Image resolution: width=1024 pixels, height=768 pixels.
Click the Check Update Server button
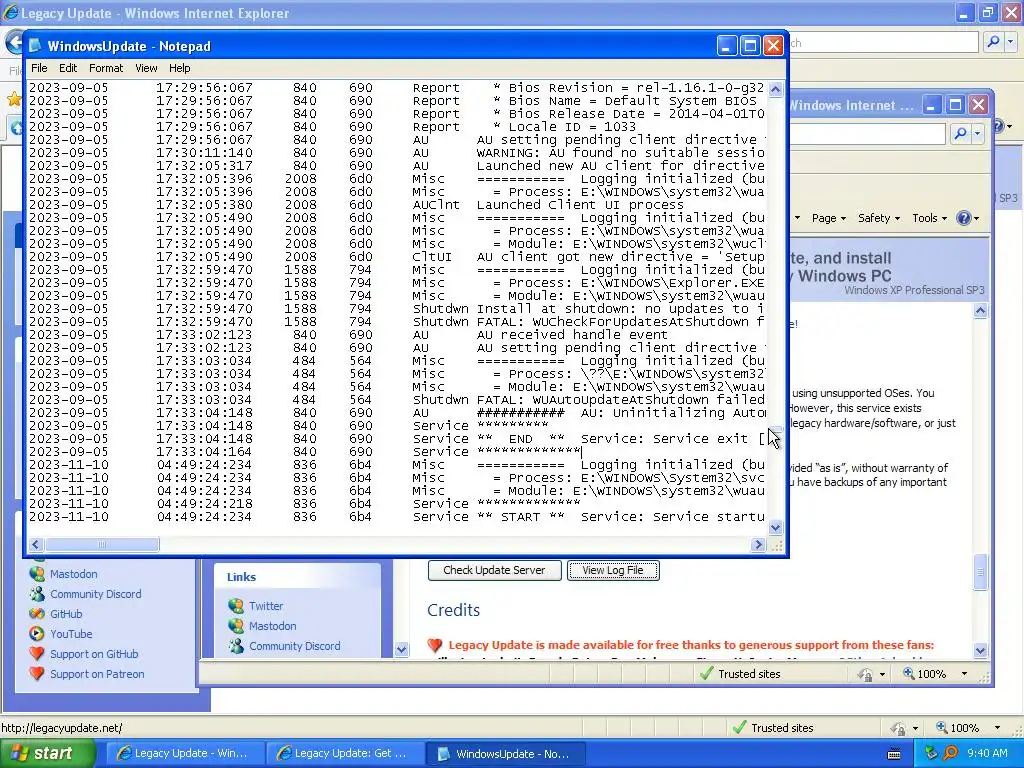coord(494,570)
